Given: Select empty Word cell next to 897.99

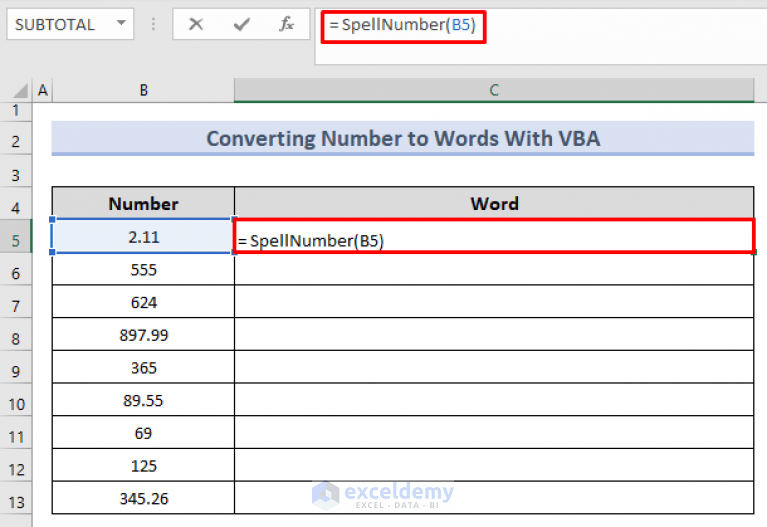Looking at the screenshot, I should [x=494, y=335].
